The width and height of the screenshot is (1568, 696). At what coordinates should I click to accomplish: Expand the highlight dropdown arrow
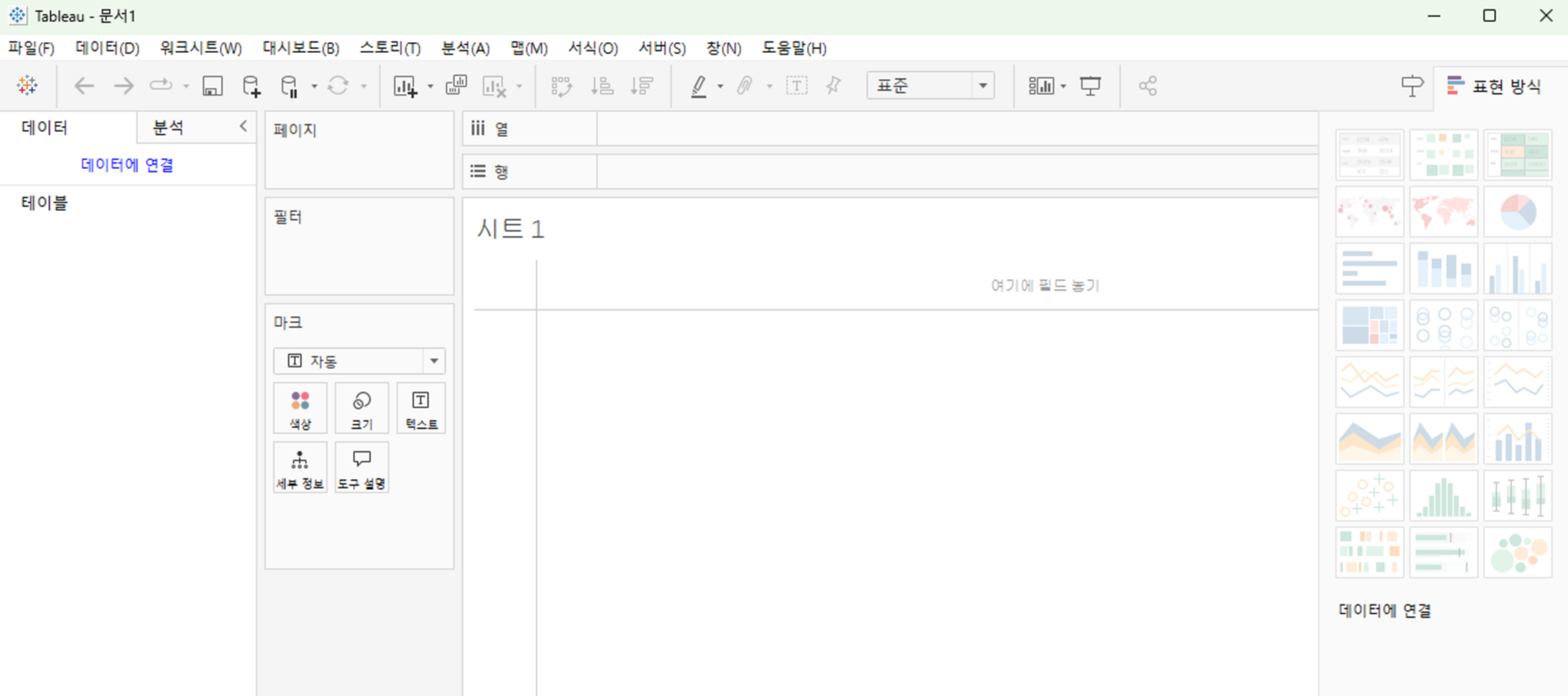720,86
